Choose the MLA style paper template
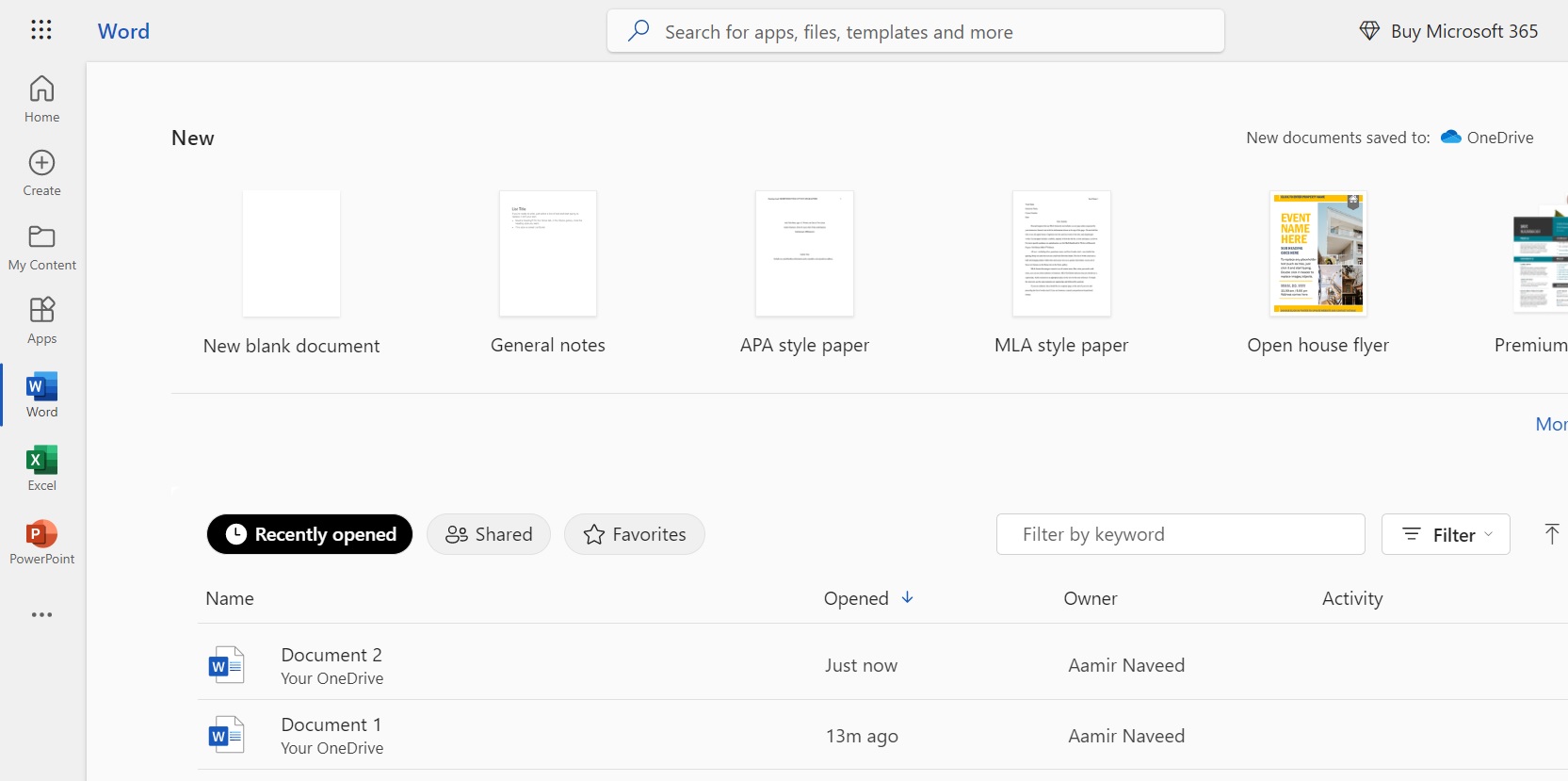The height and width of the screenshot is (781, 1568). (1061, 273)
